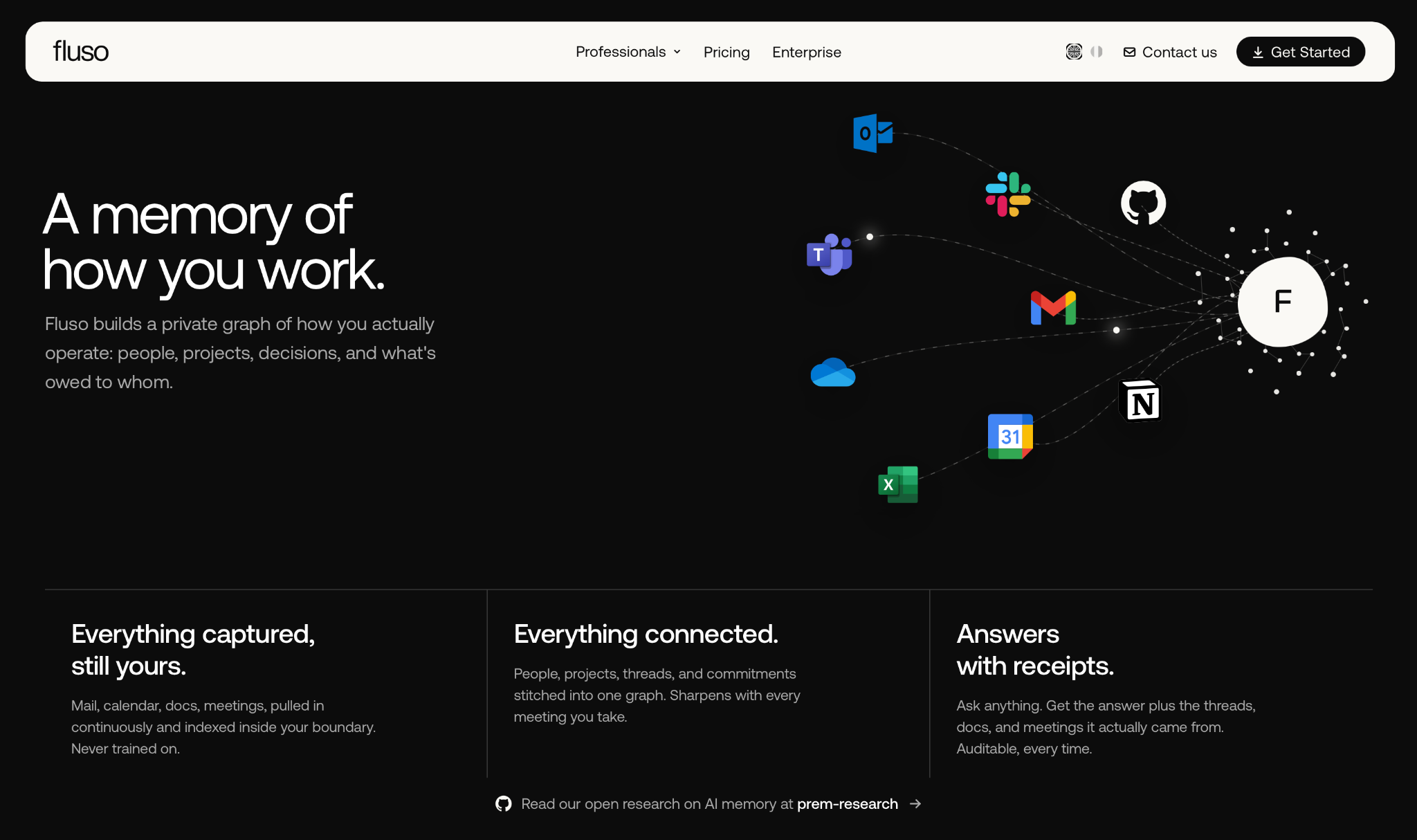This screenshot has height=840, width=1417.
Task: Click the Excel icon
Action: tap(898, 484)
